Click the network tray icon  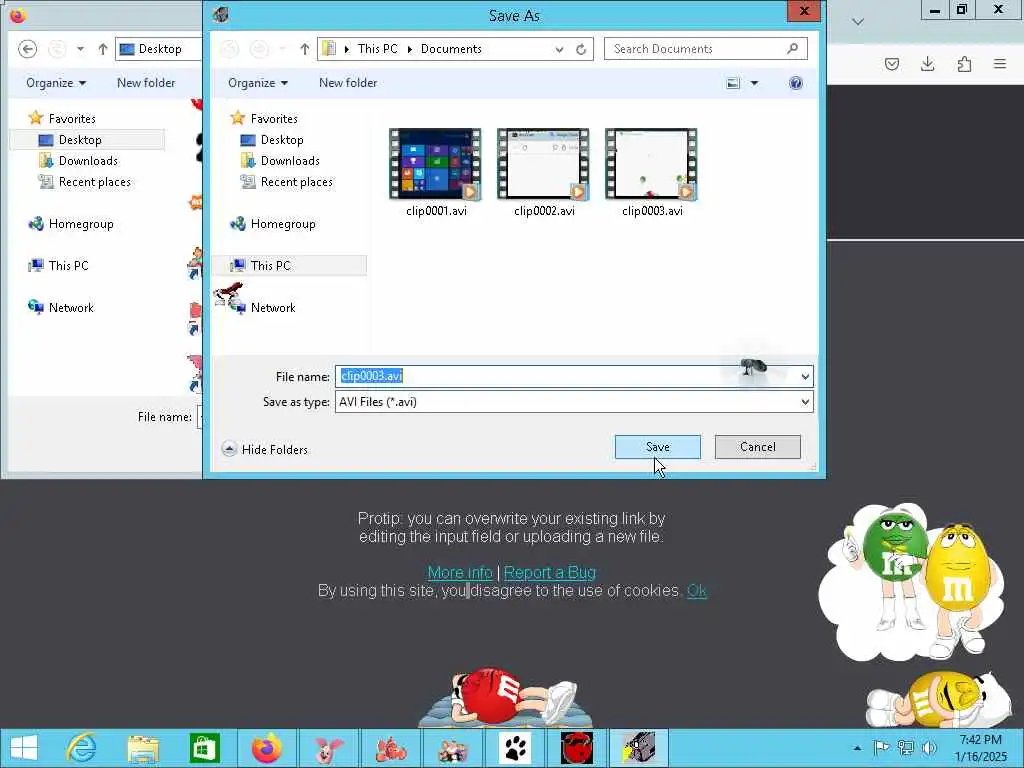tap(905, 748)
